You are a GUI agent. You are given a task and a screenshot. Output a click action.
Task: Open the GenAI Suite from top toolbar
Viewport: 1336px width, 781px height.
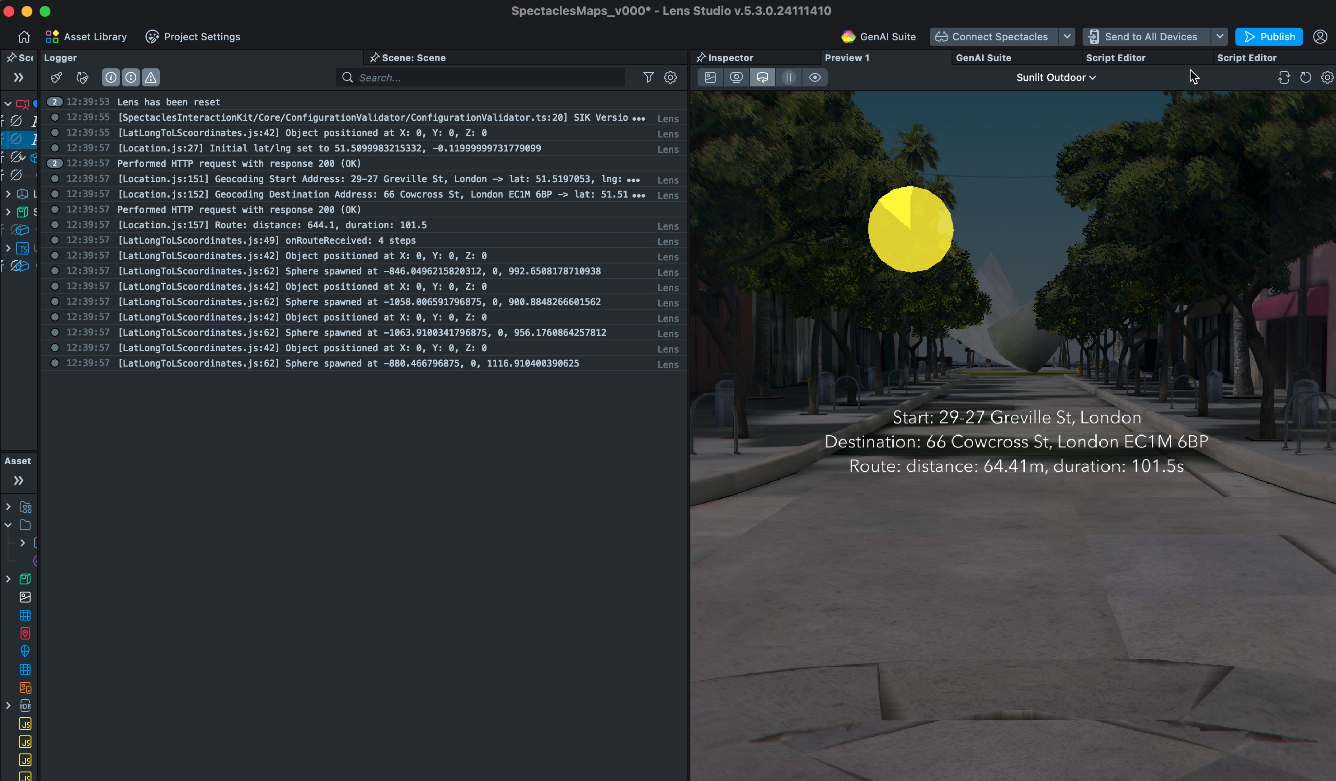(x=878, y=37)
